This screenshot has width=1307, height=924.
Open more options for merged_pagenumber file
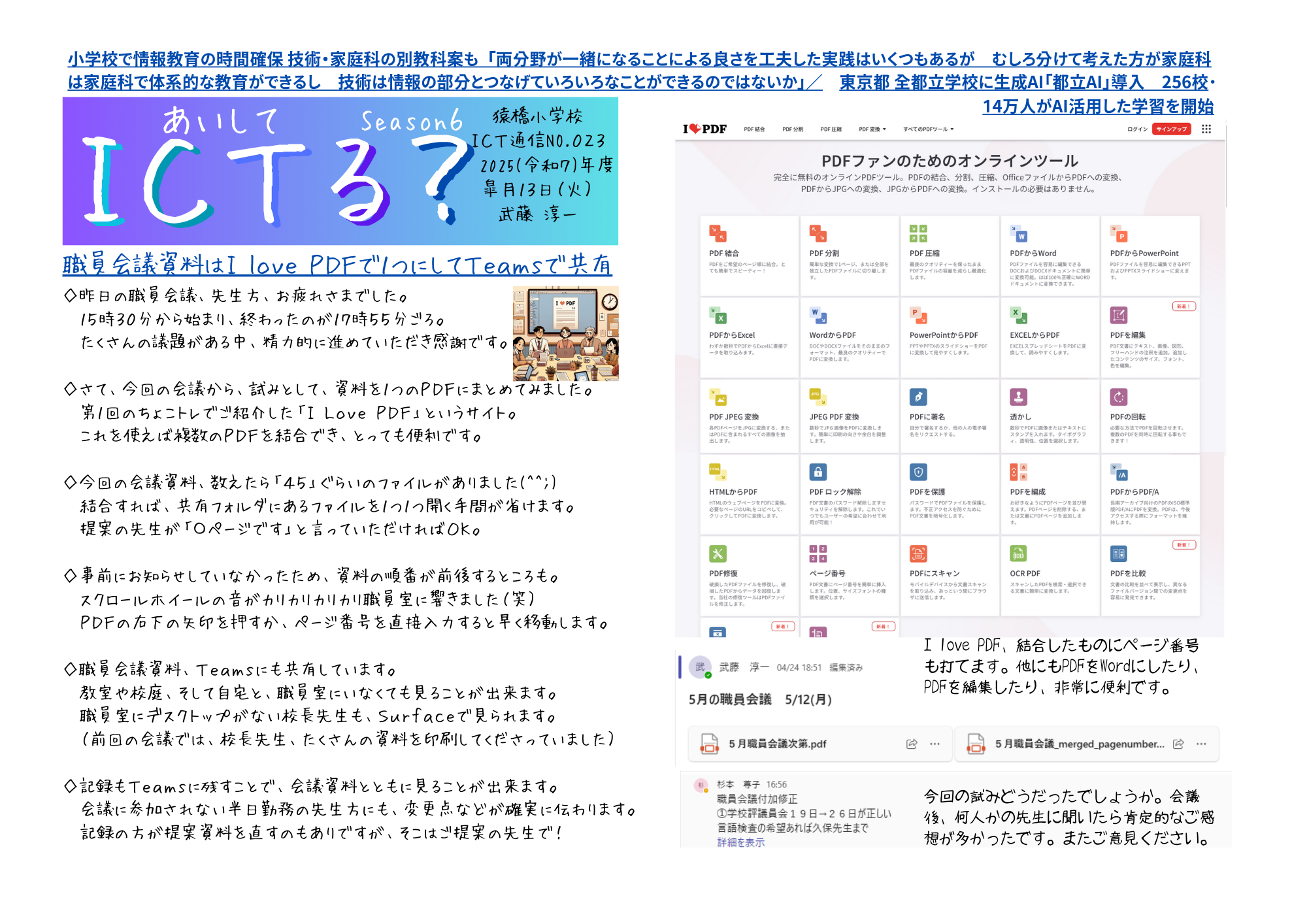point(1201,744)
